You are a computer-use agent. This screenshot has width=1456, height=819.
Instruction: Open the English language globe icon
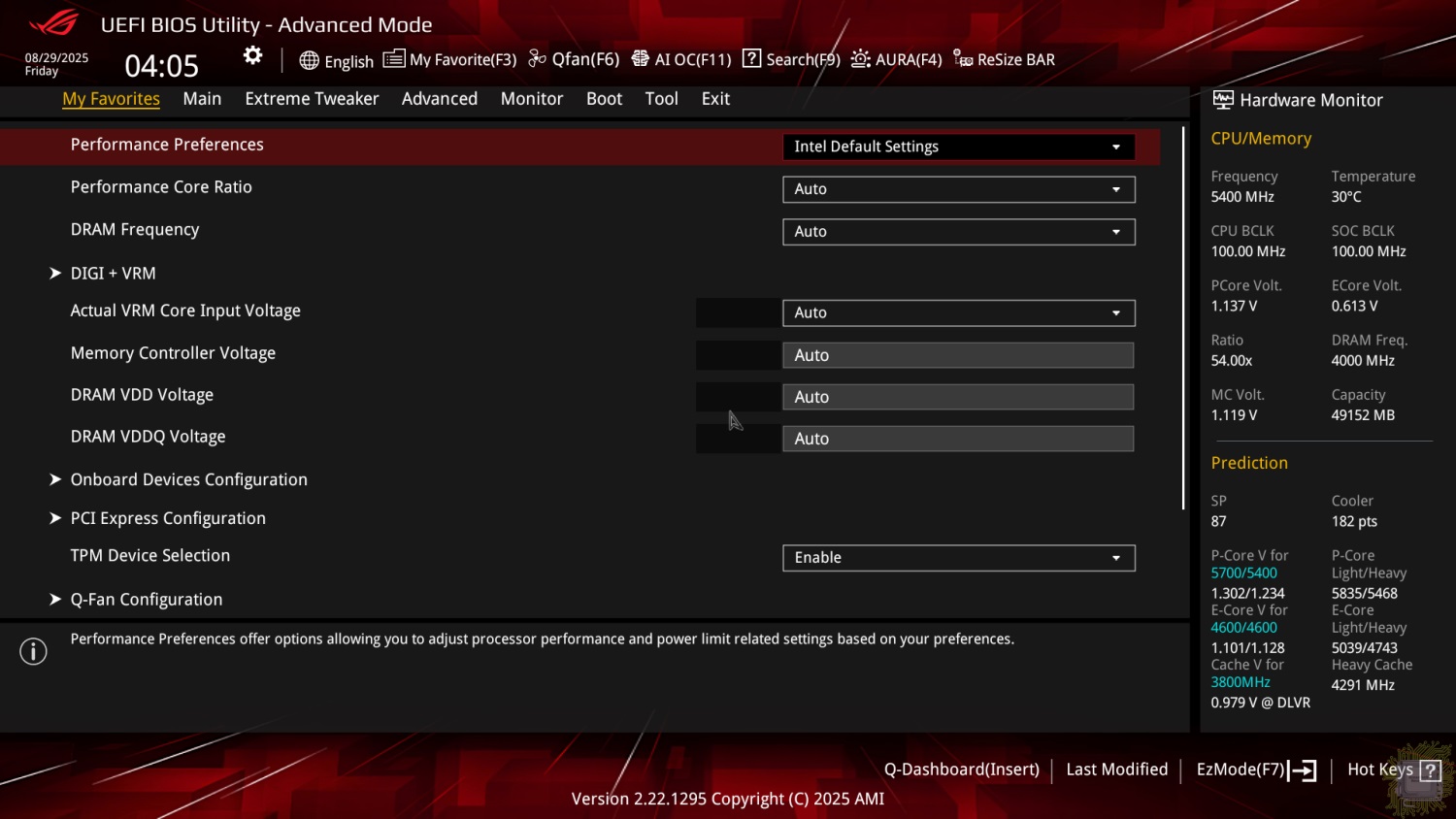coord(309,60)
